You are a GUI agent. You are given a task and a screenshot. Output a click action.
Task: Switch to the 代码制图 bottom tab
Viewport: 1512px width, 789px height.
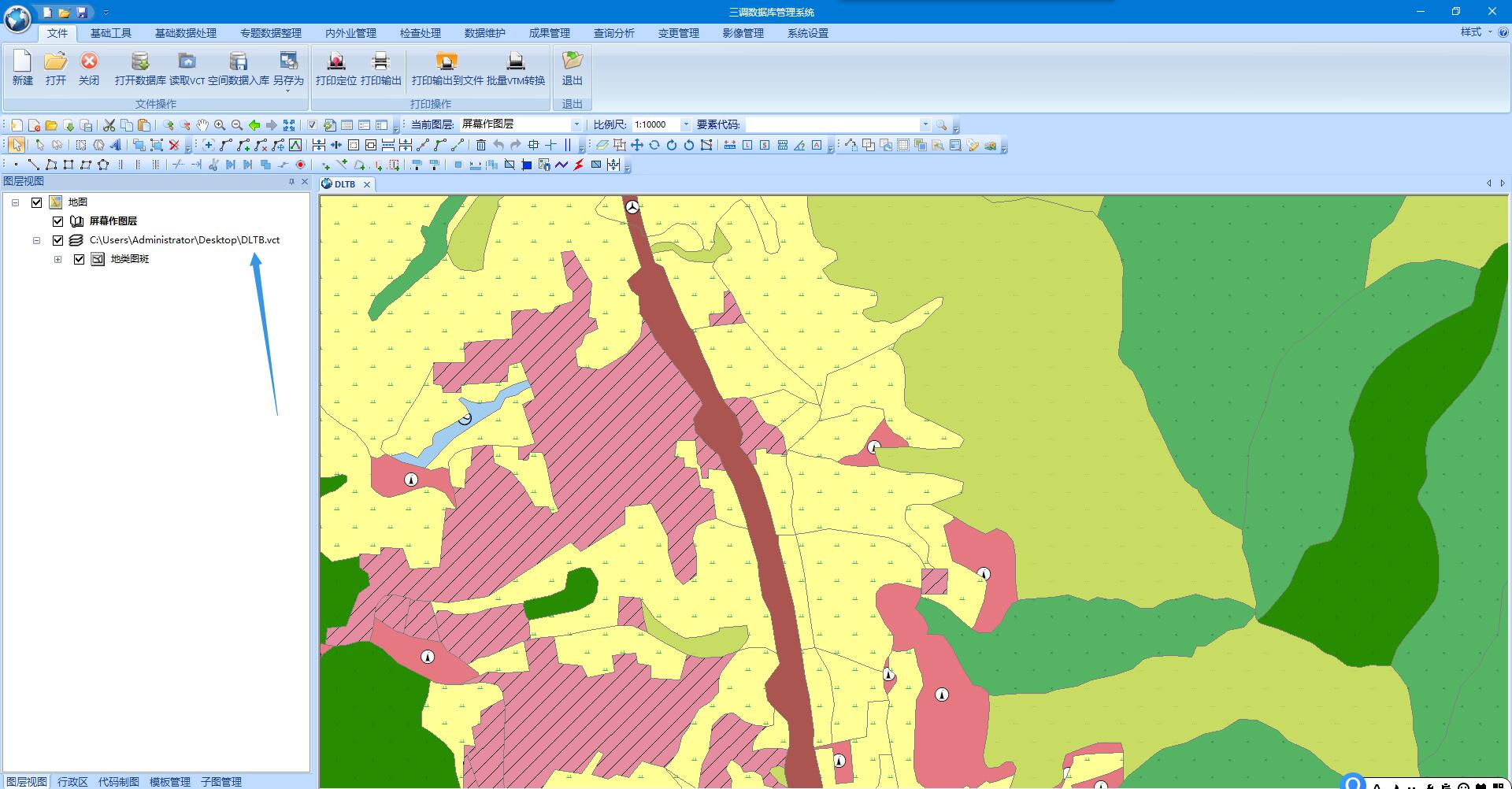[x=119, y=782]
